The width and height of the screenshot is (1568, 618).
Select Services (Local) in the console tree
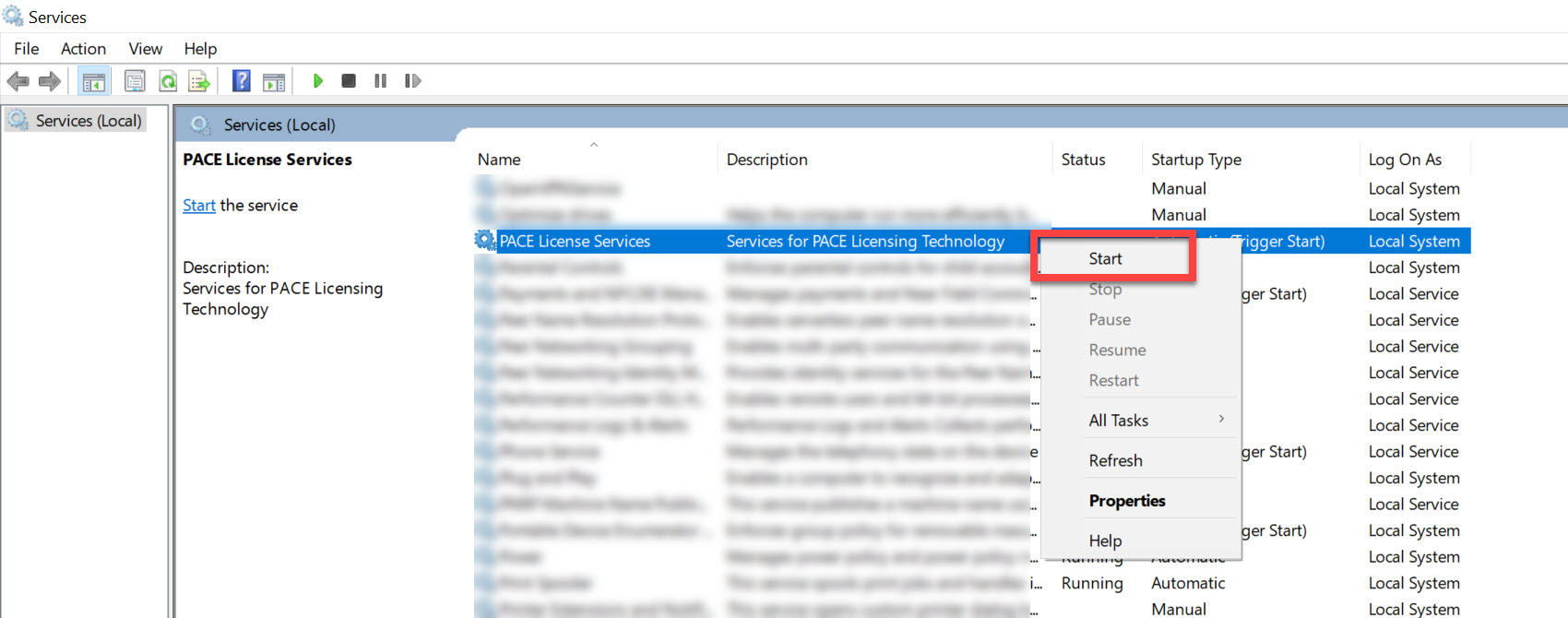click(x=88, y=121)
